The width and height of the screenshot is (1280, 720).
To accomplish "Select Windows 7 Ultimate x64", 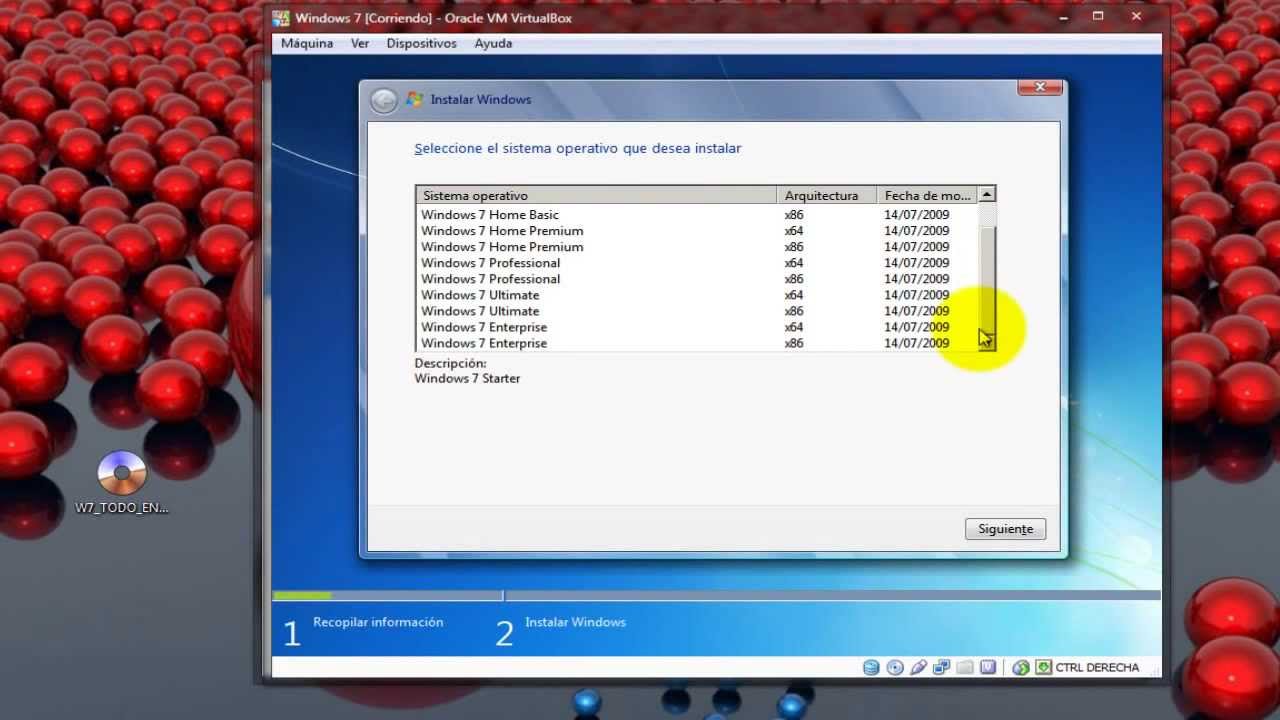I will [697, 295].
